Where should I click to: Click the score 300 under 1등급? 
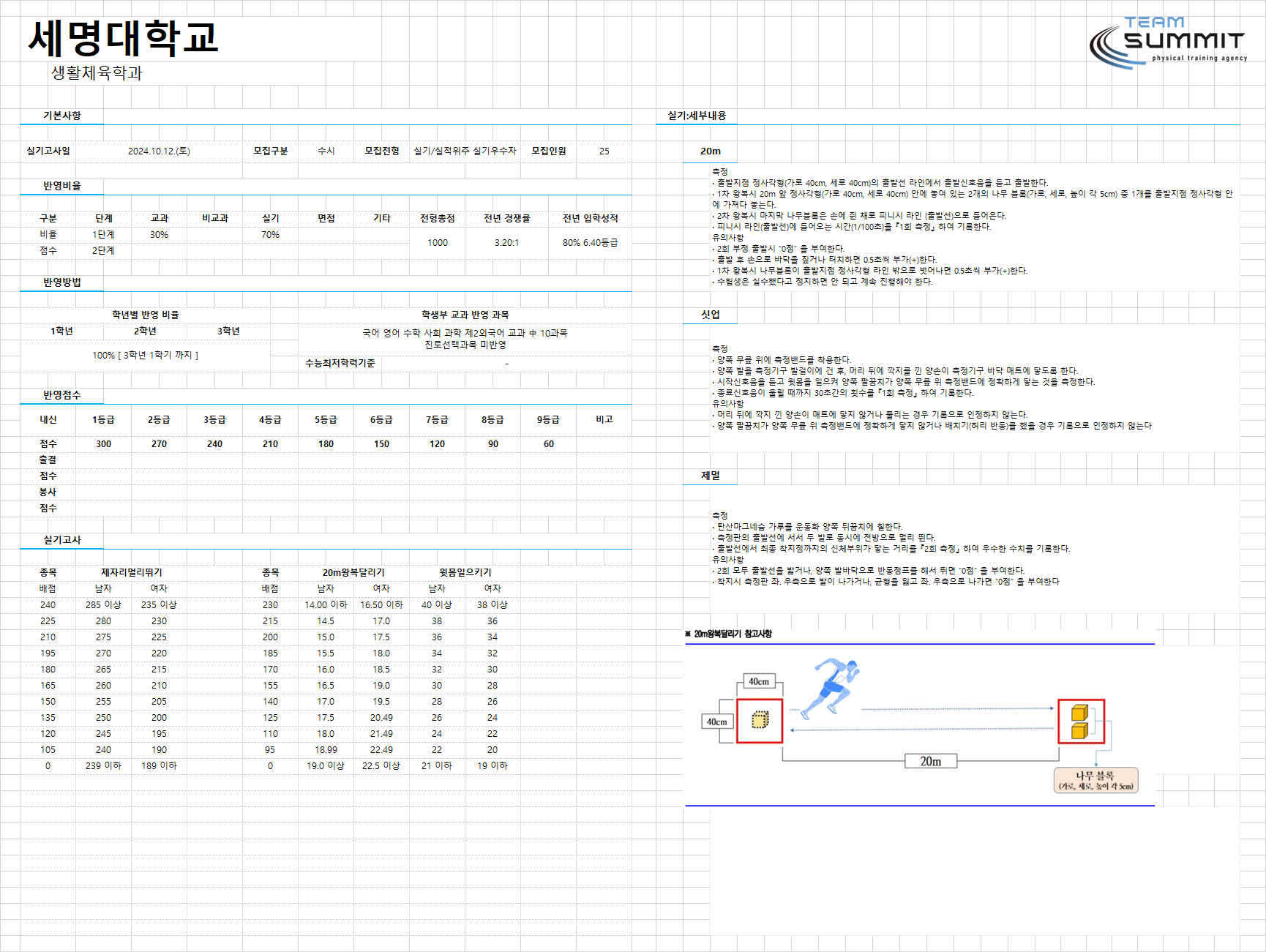103,444
